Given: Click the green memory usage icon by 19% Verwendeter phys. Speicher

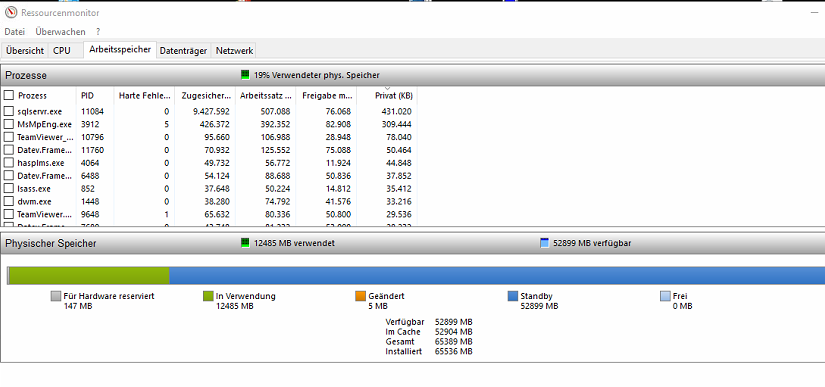Looking at the screenshot, I should coord(245,75).
